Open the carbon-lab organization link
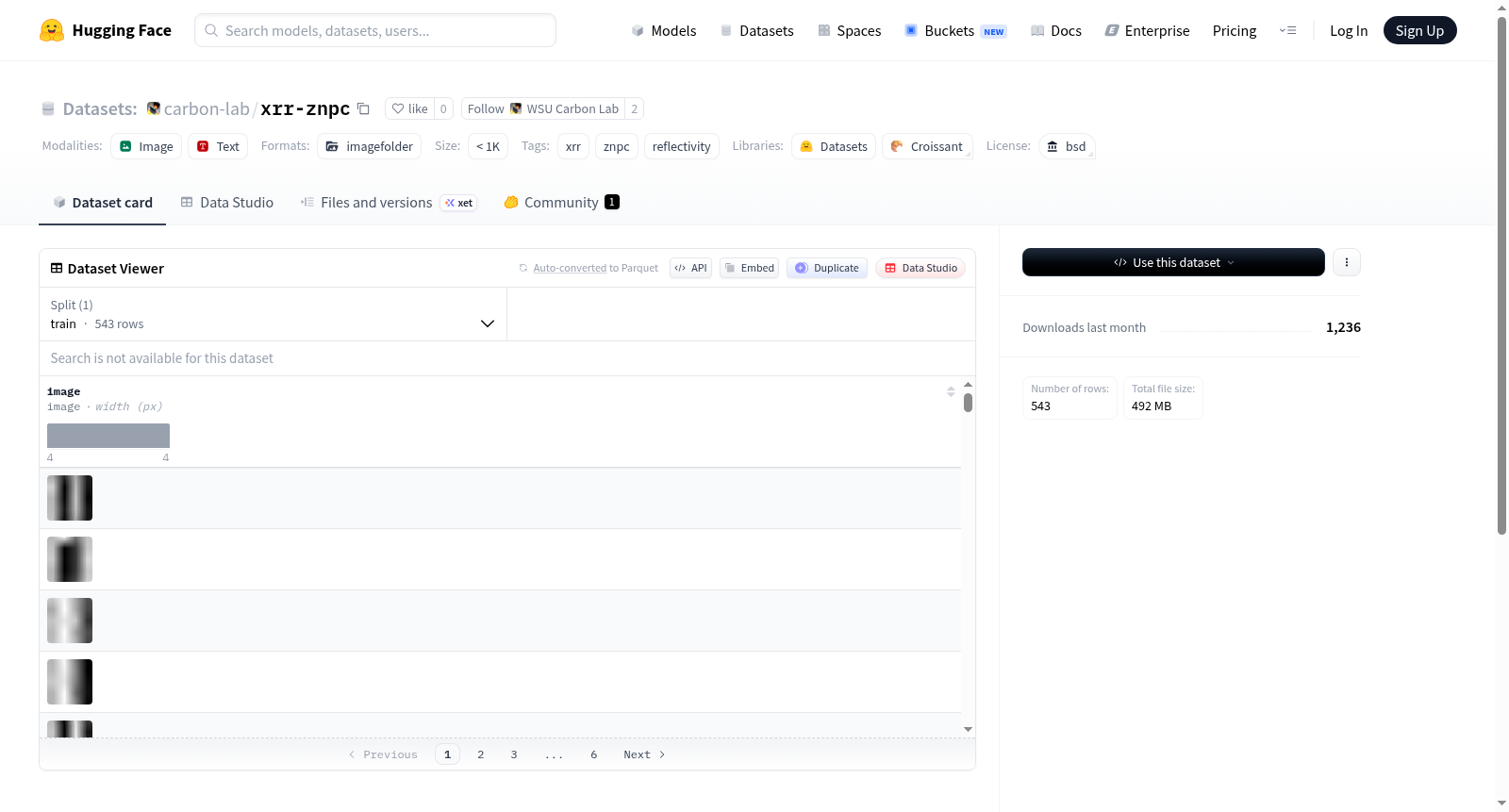 [x=207, y=108]
